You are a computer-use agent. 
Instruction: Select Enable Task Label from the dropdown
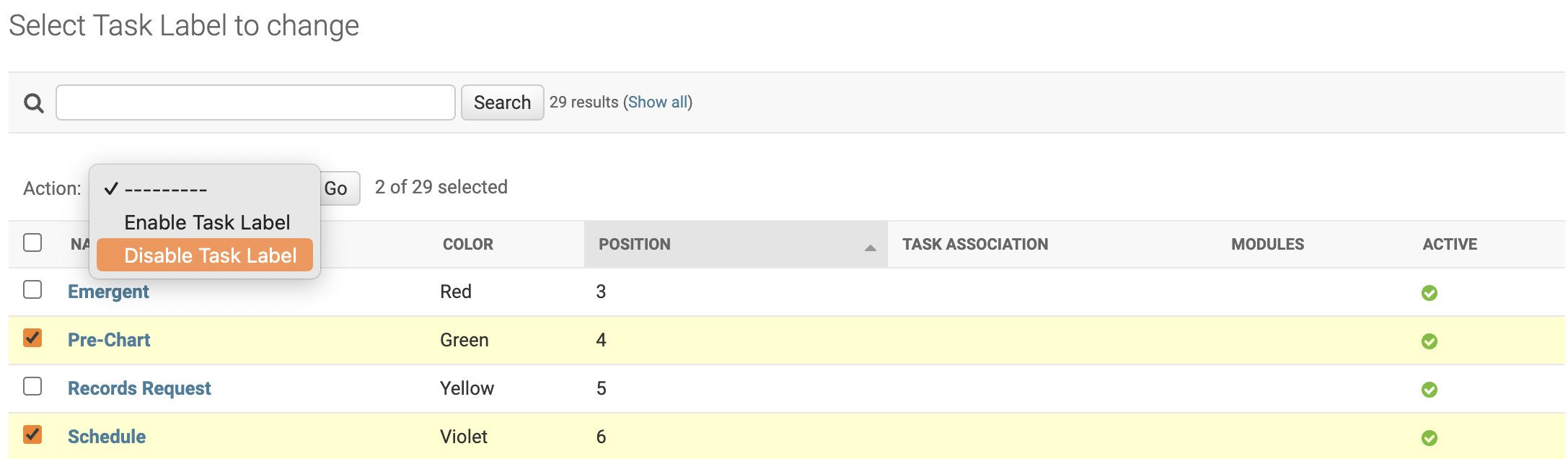click(x=207, y=222)
